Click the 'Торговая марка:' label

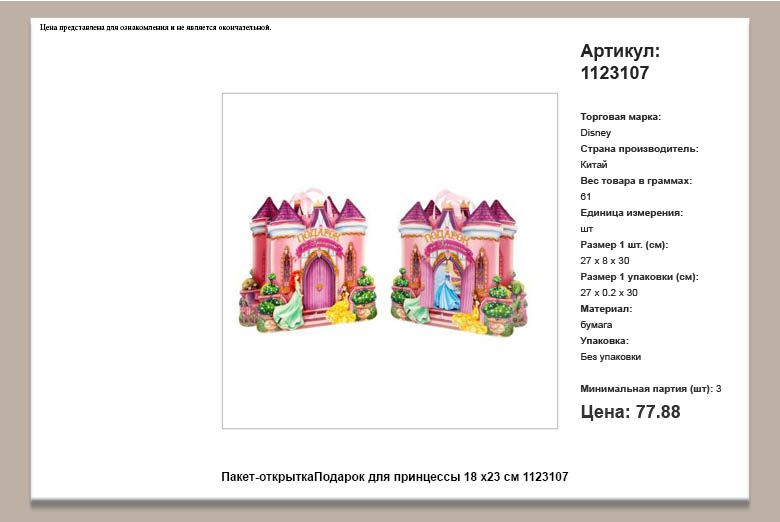[620, 117]
